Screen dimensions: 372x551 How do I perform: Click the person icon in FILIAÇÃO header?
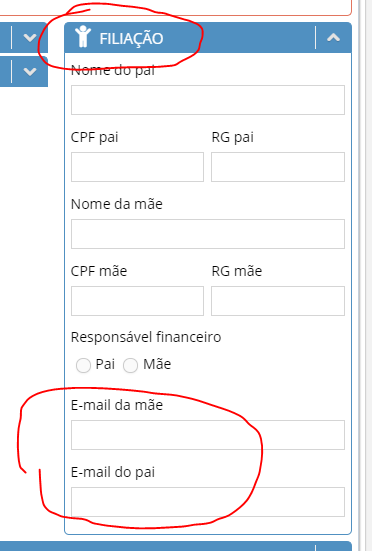pos(83,36)
